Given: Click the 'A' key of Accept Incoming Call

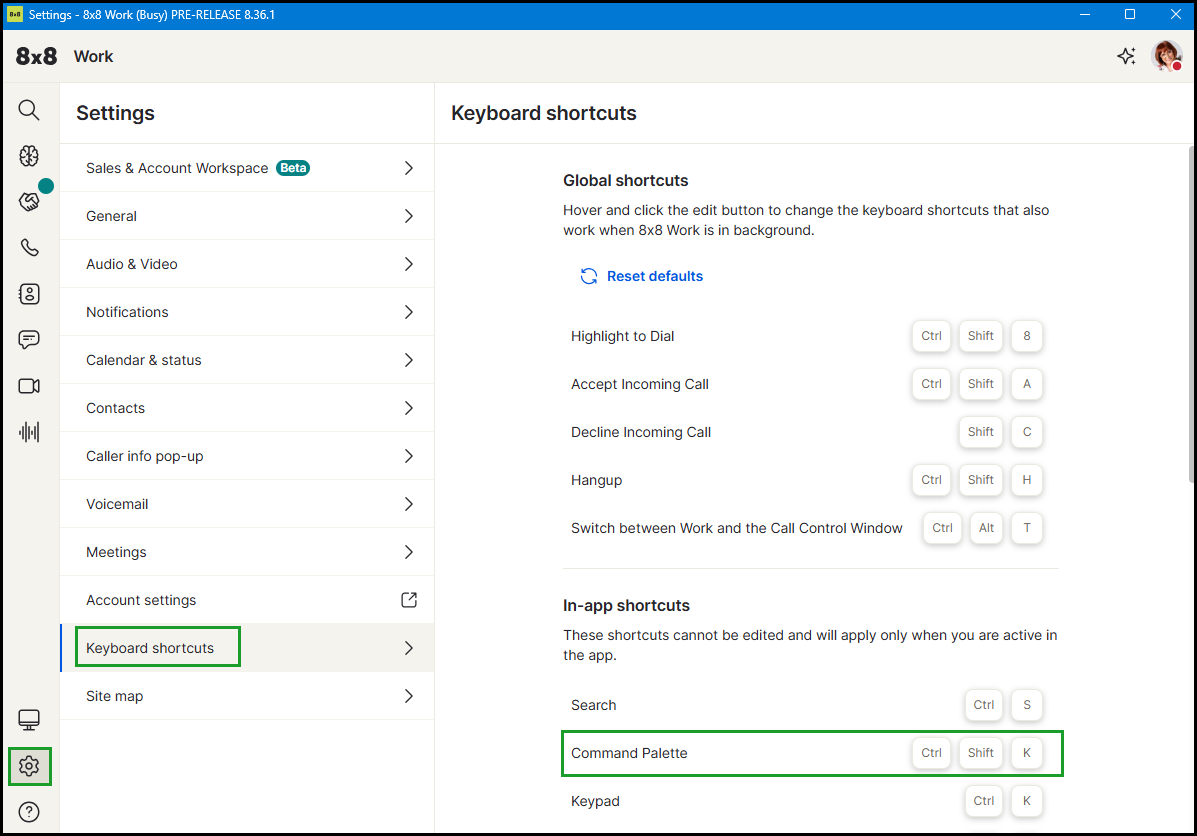Looking at the screenshot, I should (x=1027, y=384).
